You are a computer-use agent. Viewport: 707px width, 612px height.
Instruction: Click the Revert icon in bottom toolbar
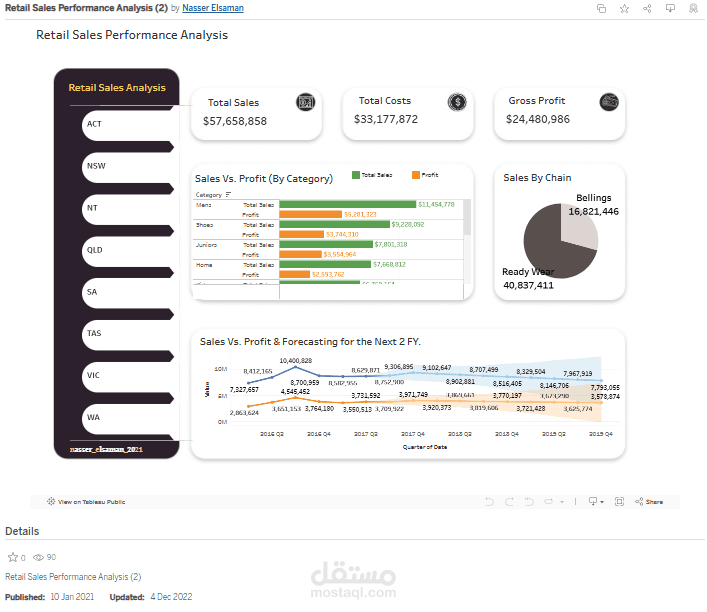click(x=529, y=502)
